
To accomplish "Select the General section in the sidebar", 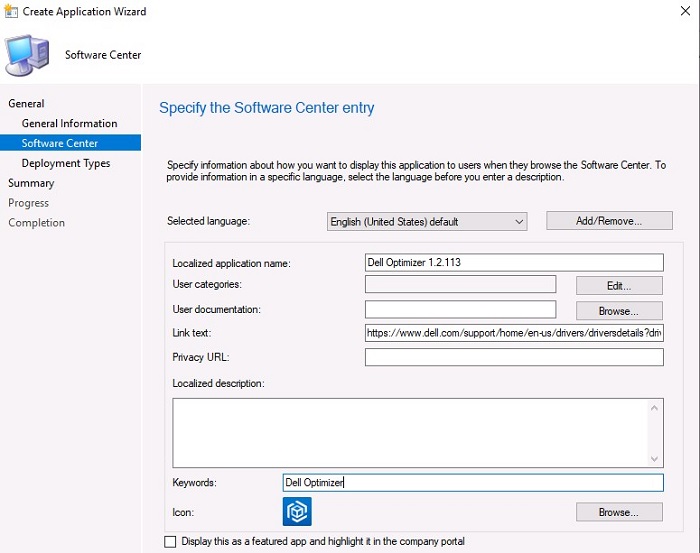I will click(x=26, y=104).
